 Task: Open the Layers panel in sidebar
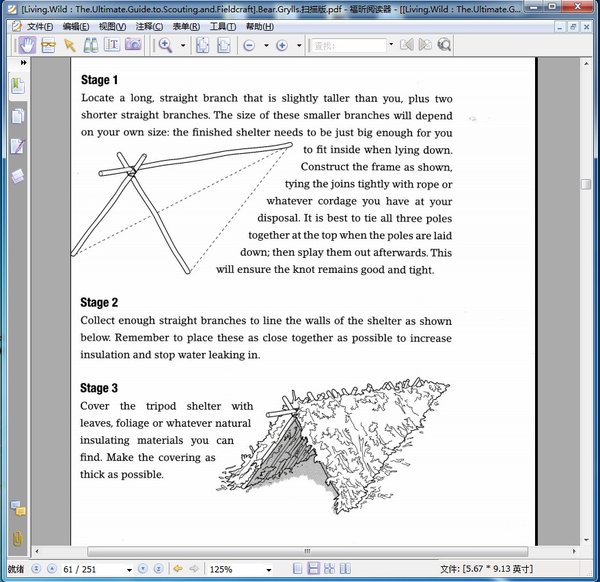coord(17,177)
